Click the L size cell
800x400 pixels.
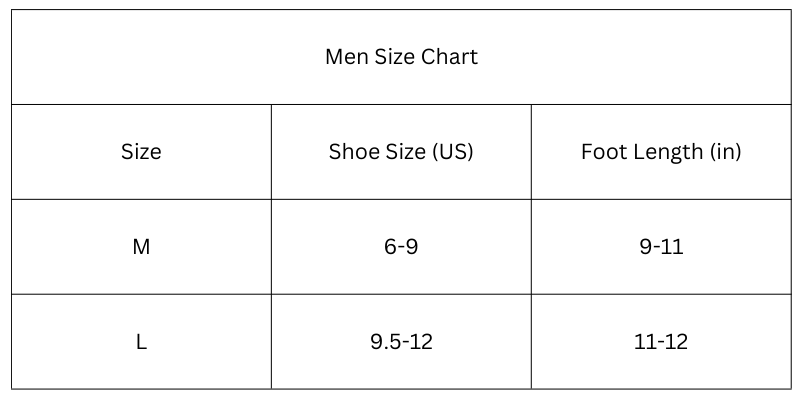click(141, 342)
